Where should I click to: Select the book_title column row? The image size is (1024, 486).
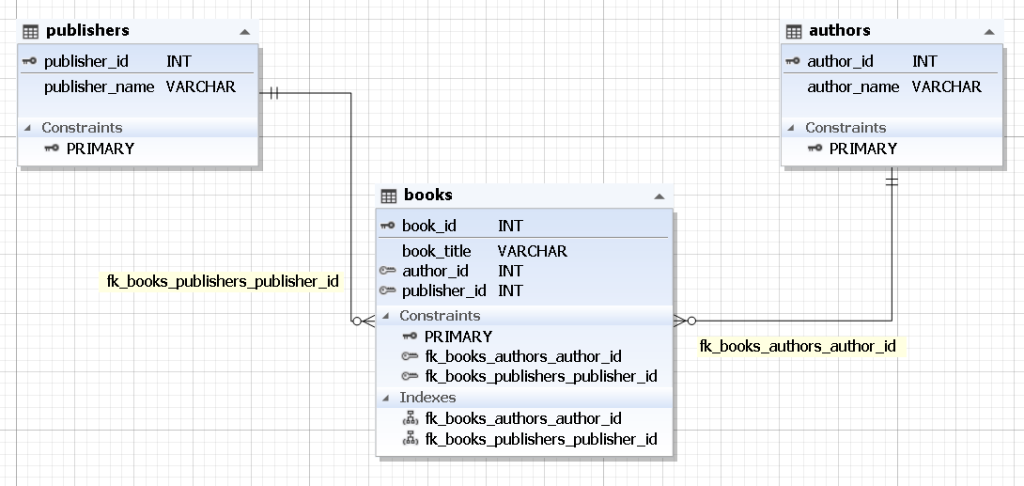[524, 251]
